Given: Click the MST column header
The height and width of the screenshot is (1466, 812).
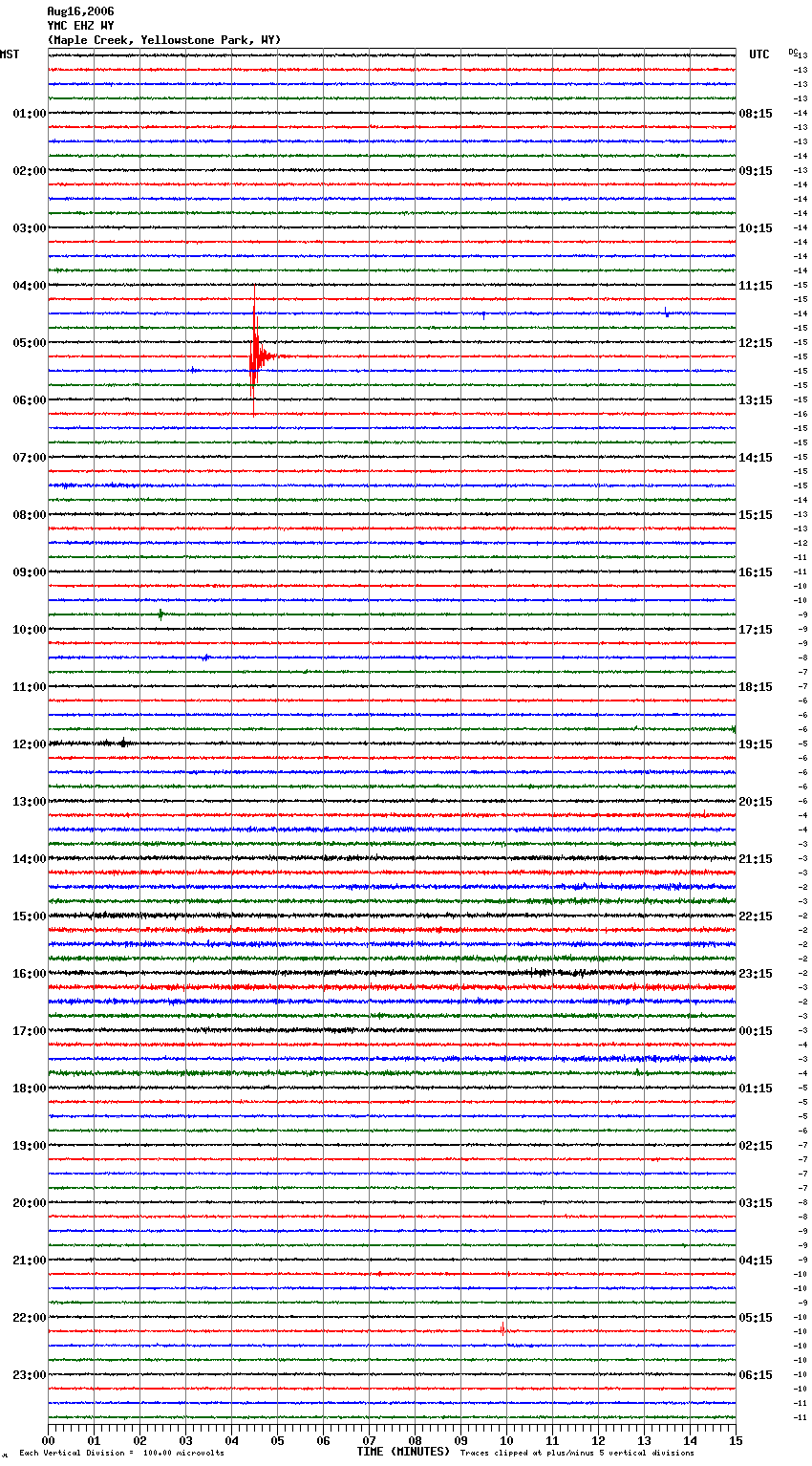Looking at the screenshot, I should (10, 54).
